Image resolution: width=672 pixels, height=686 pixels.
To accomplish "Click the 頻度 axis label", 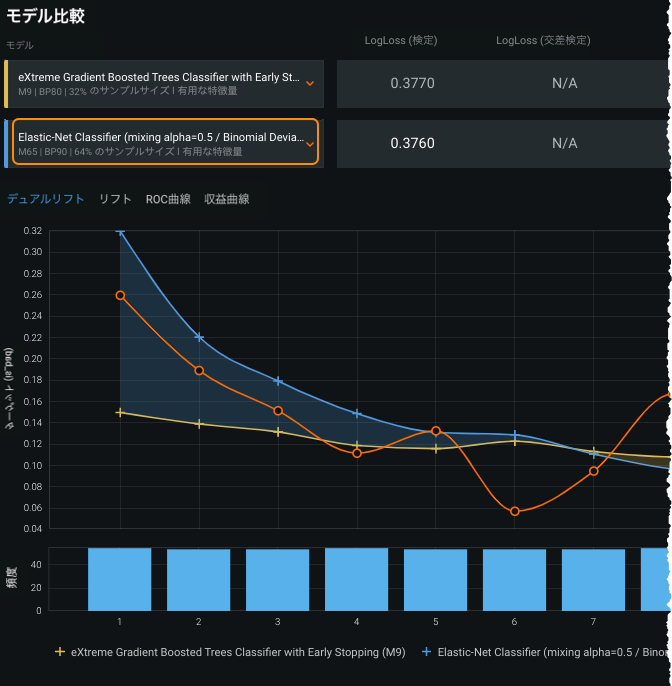I will tap(12, 577).
